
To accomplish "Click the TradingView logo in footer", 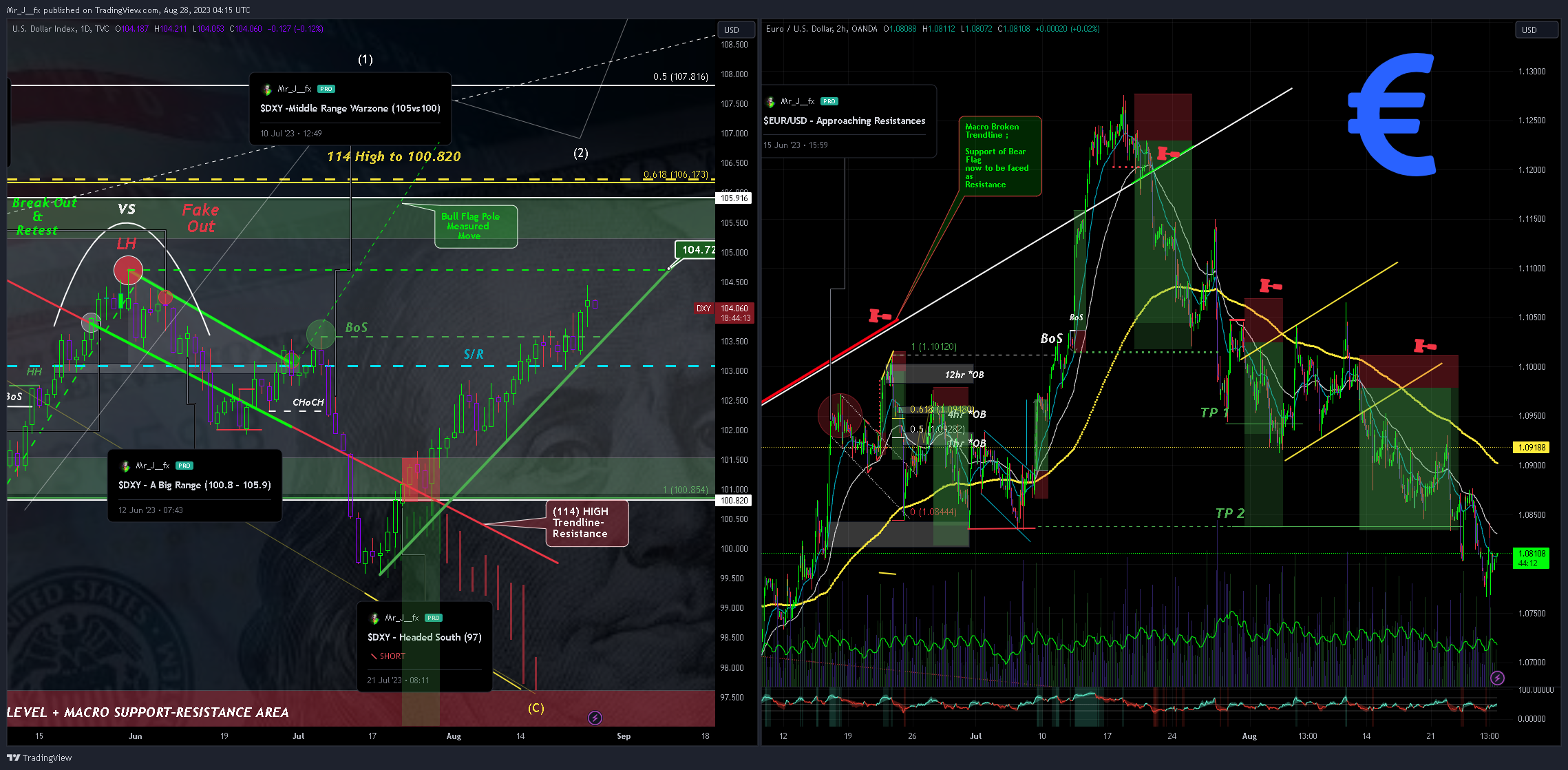I will click(39, 758).
